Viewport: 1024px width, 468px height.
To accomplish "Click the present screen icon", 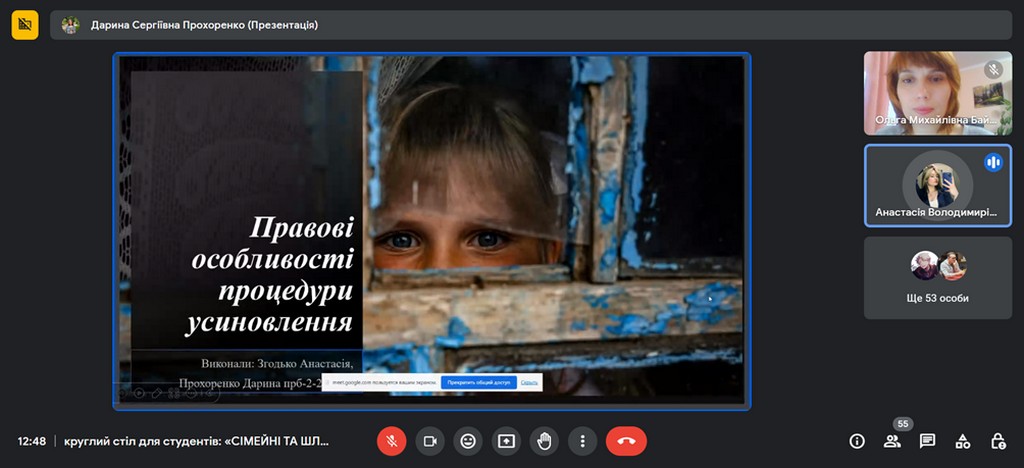I will point(506,441).
